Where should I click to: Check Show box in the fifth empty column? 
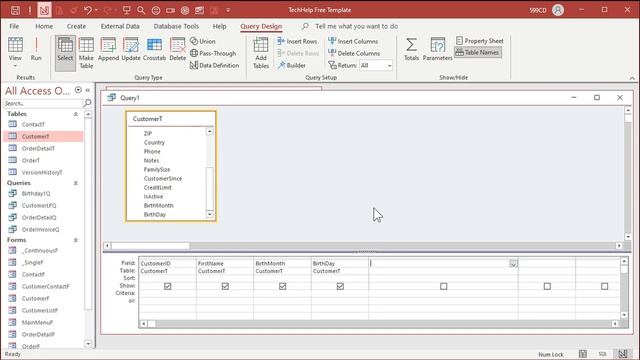pyautogui.click(x=444, y=286)
